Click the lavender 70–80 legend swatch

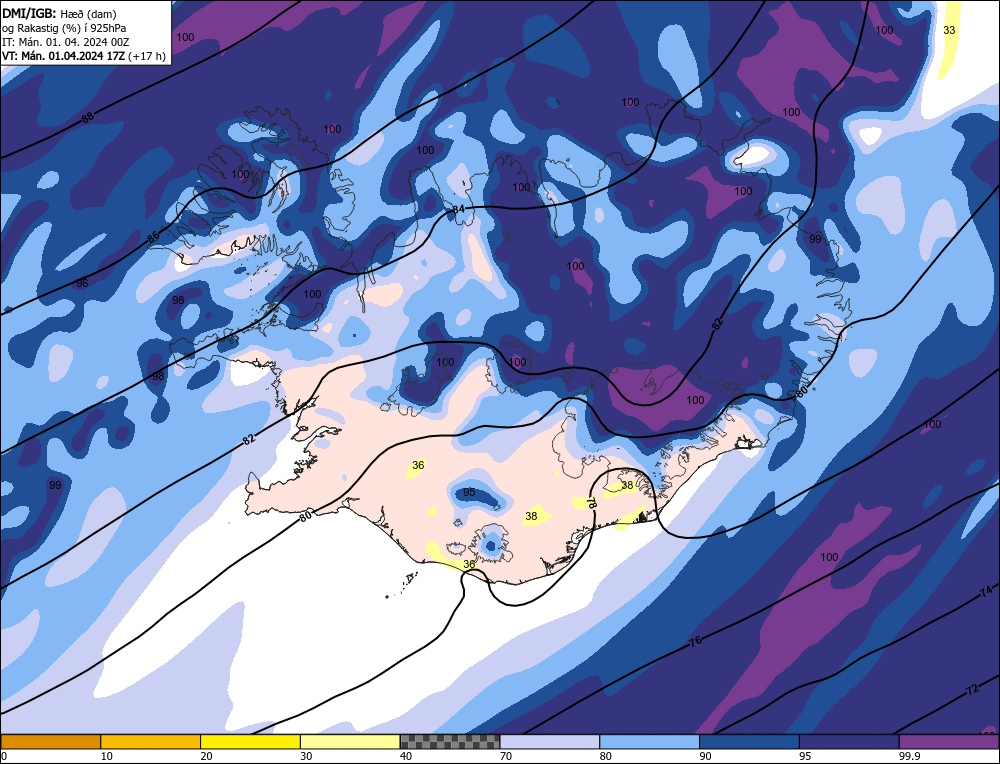[550, 741]
